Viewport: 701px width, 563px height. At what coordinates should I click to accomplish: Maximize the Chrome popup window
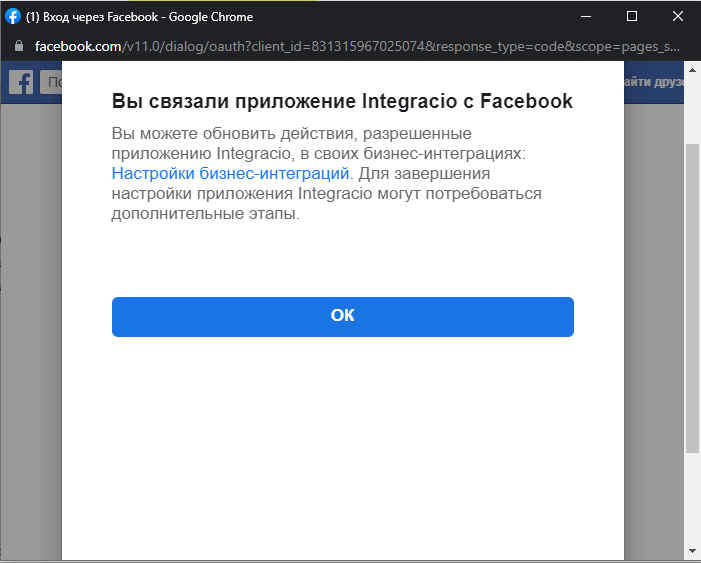[632, 17]
